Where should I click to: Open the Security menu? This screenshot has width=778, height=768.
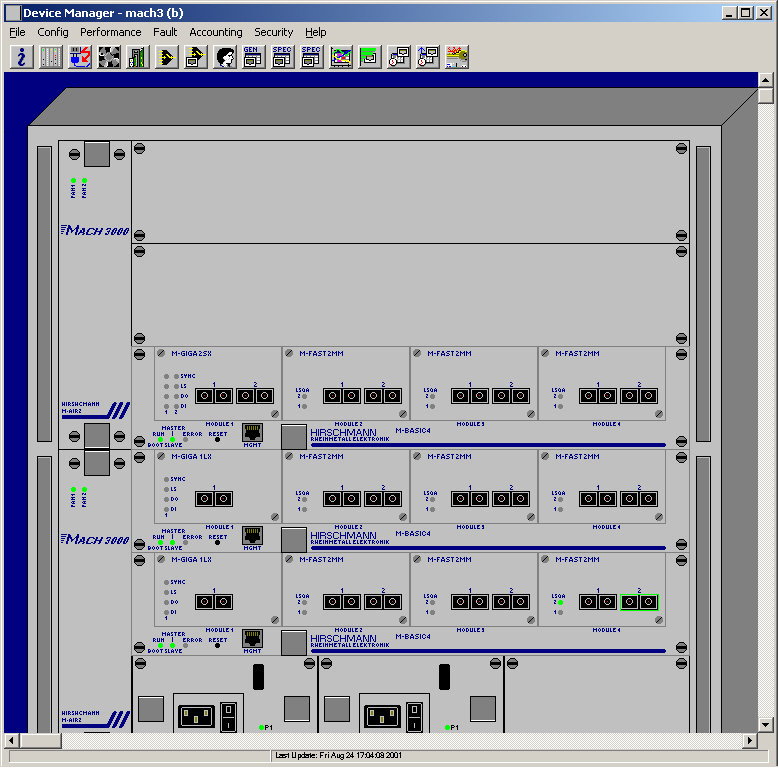tap(273, 32)
